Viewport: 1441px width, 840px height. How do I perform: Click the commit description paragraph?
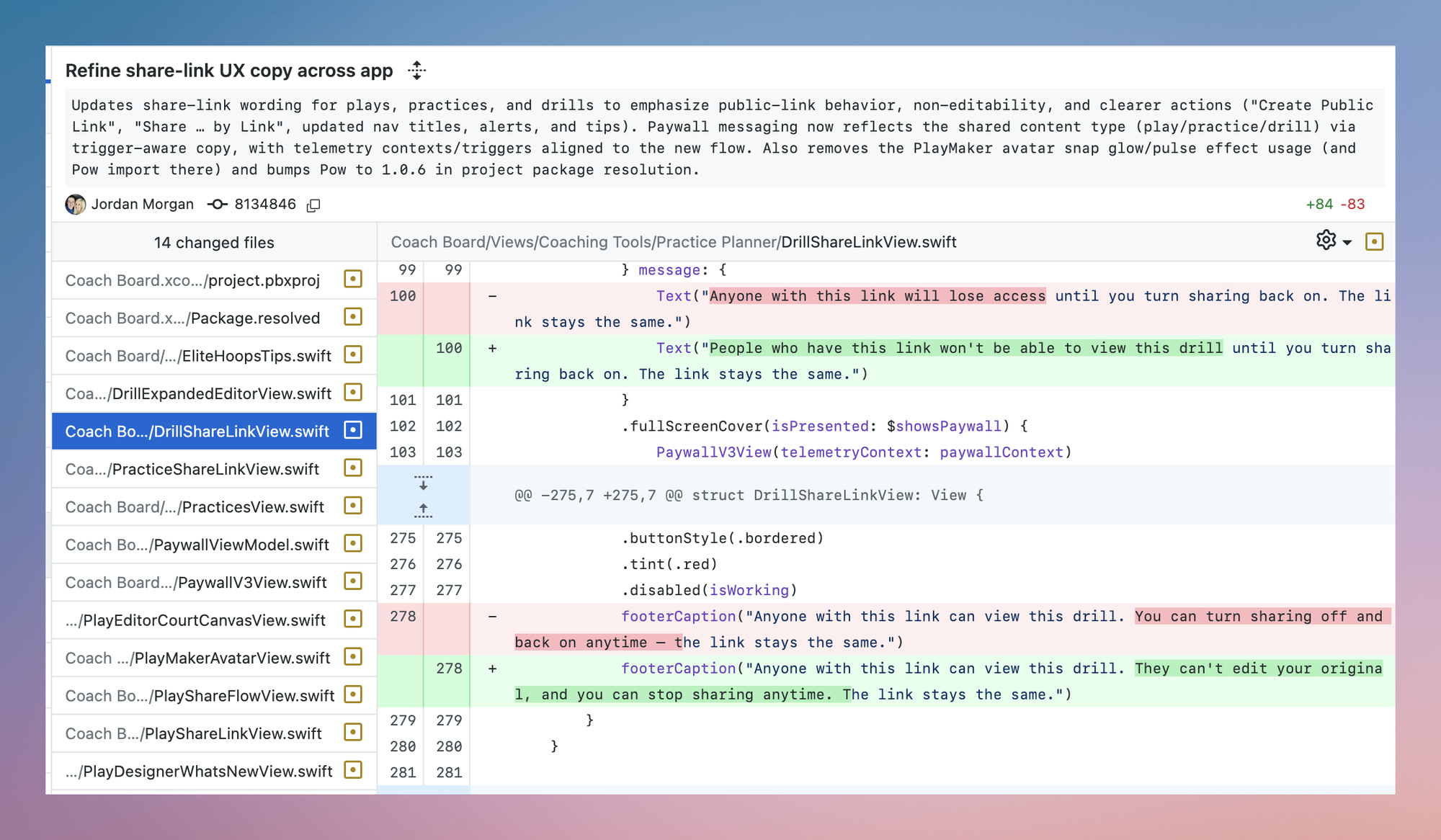pyautogui.click(x=724, y=138)
